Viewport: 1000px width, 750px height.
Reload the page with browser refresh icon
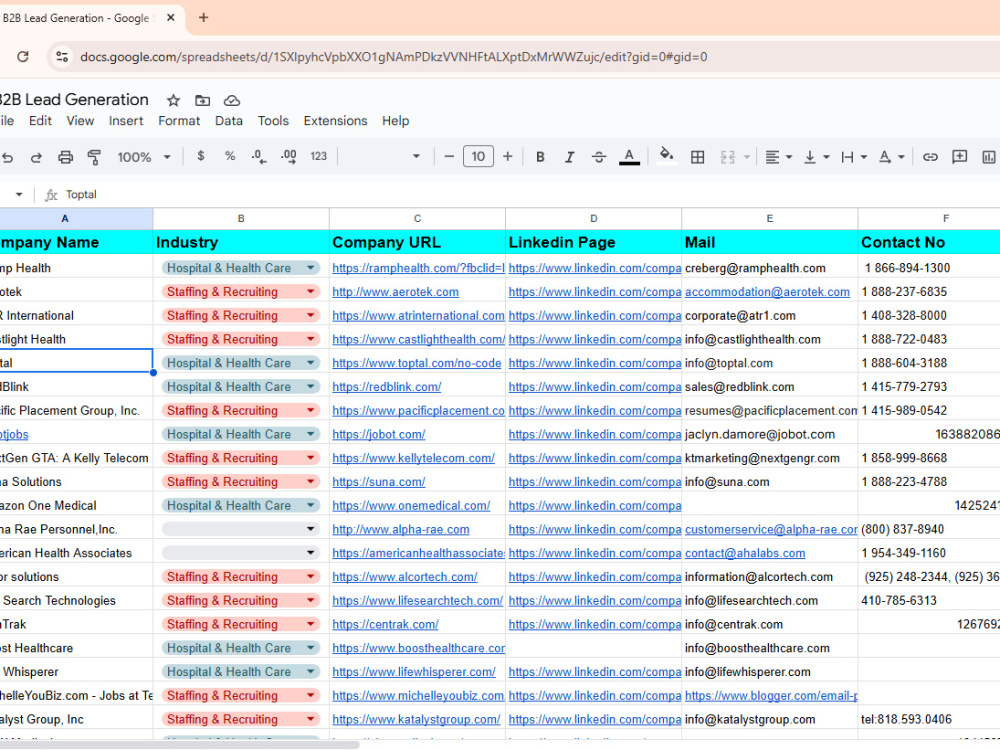coord(23,56)
